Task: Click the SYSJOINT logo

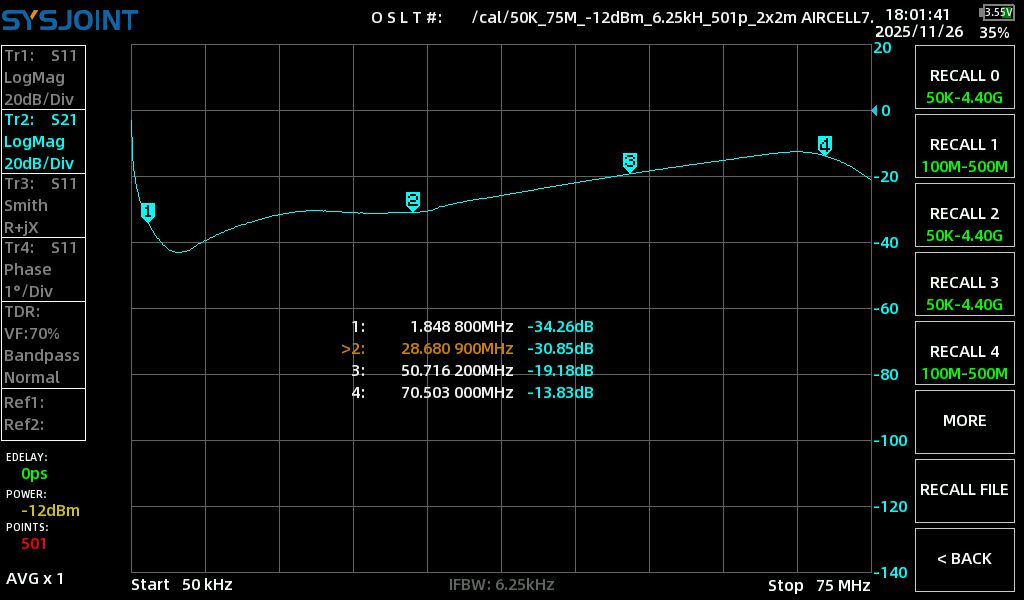Action: pos(70,19)
